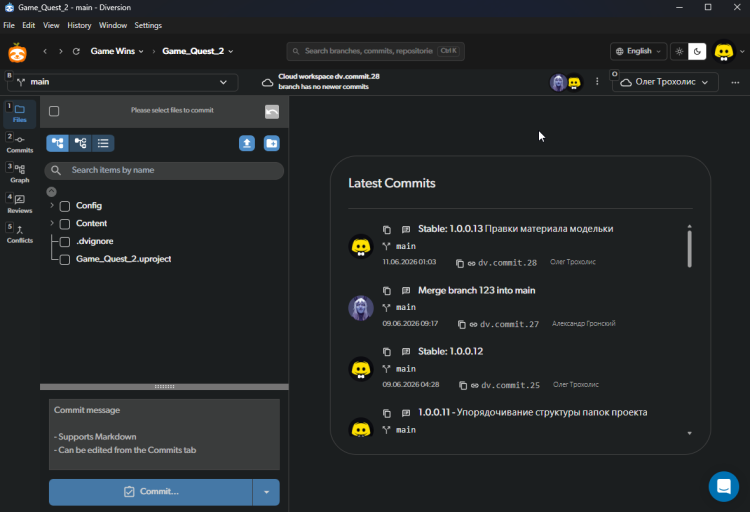The width and height of the screenshot is (750, 512).
Task: Switch to light theme sun icon
Action: click(679, 51)
